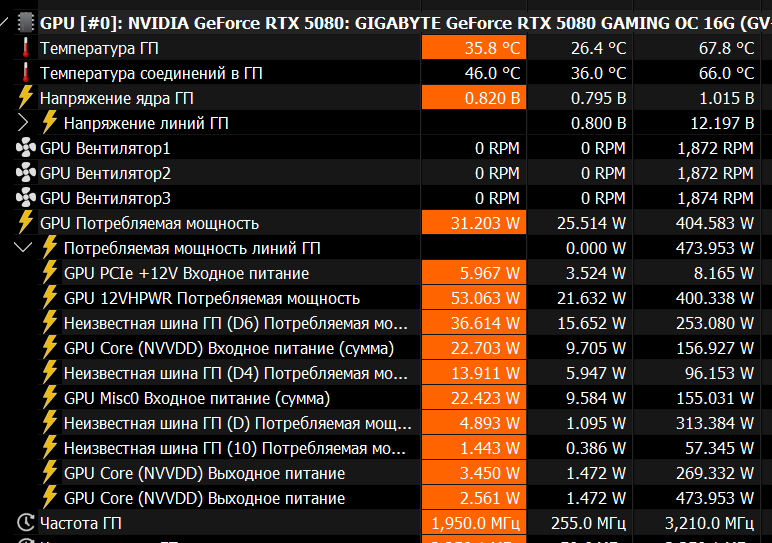Expand the Напряжение линий ГП group
Image resolution: width=772 pixels, height=543 pixels.
[23, 123]
